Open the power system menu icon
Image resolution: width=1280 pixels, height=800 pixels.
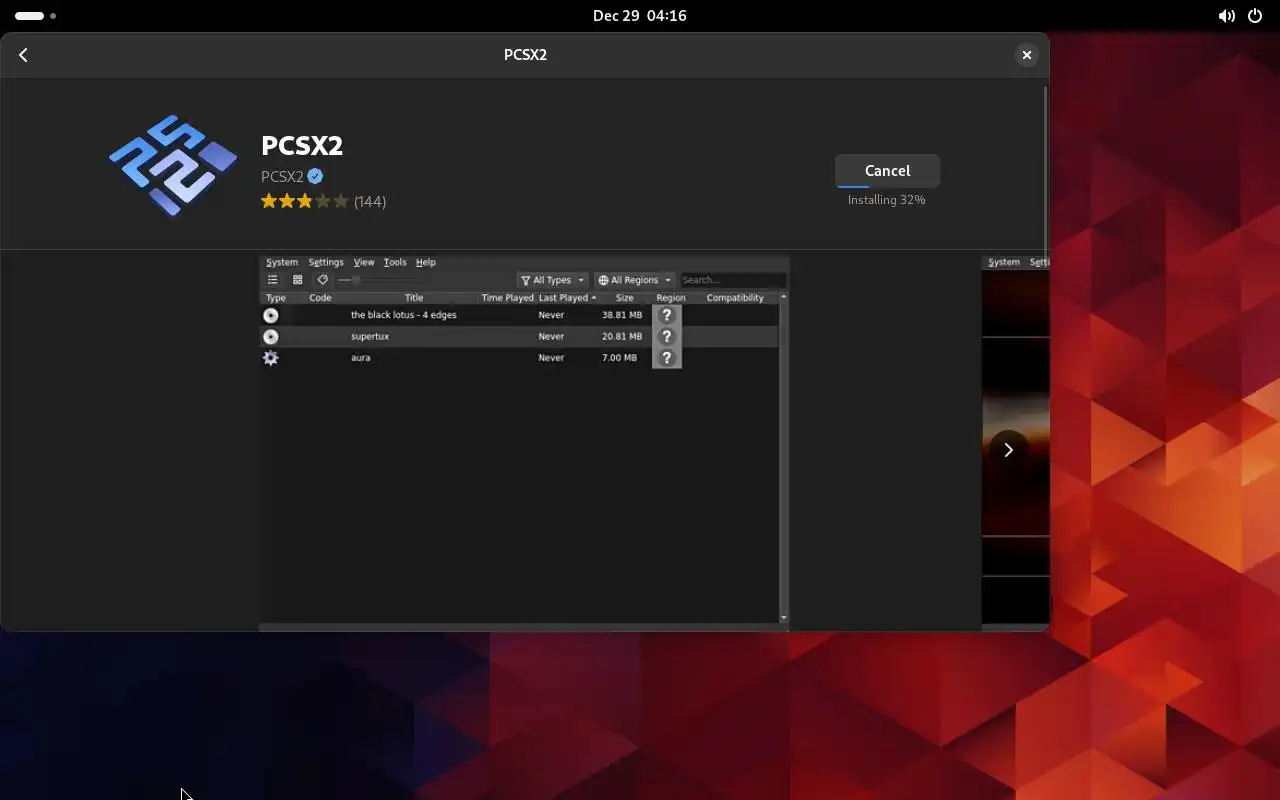[1255, 16]
